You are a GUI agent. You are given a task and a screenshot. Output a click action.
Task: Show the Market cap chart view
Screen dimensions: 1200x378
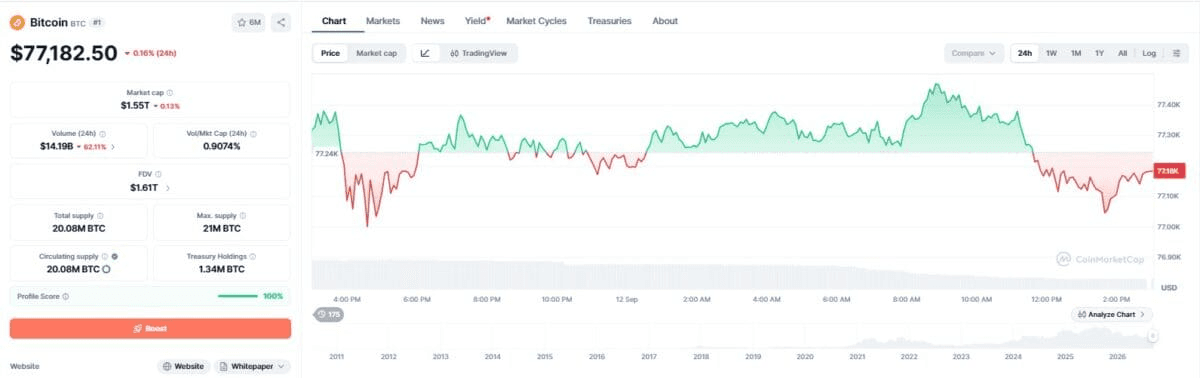(377, 53)
